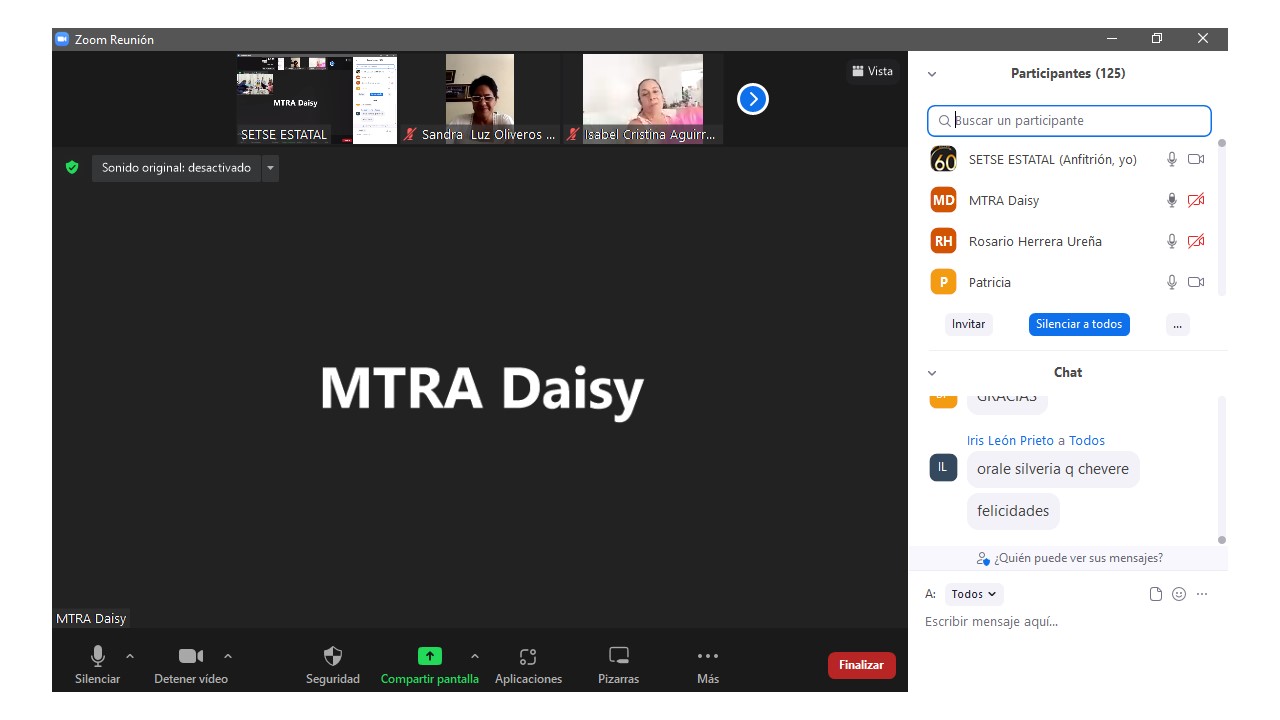Expand the Sonido original dropdown arrow
The image size is (1280, 720).
point(270,168)
